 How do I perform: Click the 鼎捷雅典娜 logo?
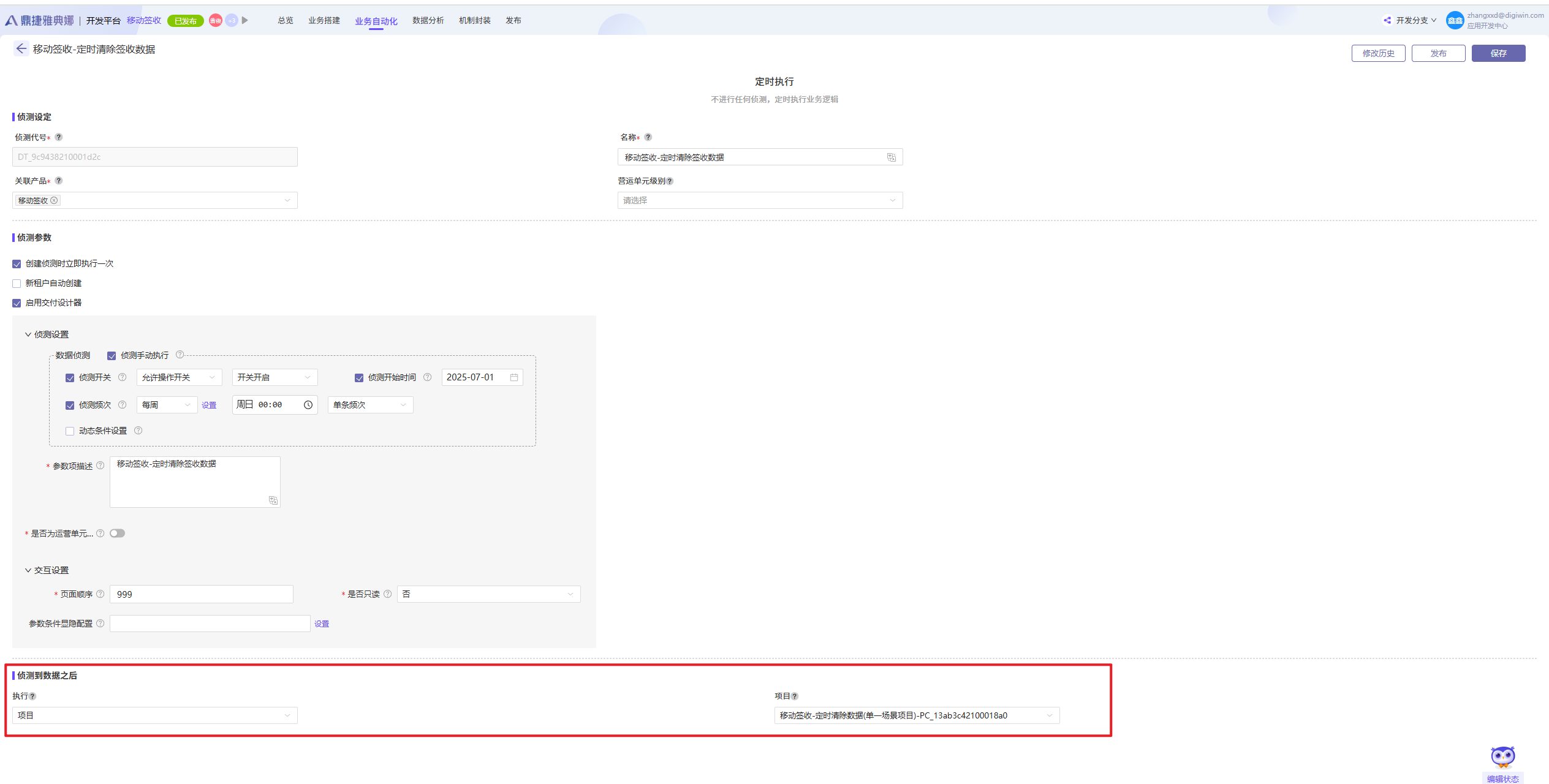pyautogui.click(x=40, y=20)
